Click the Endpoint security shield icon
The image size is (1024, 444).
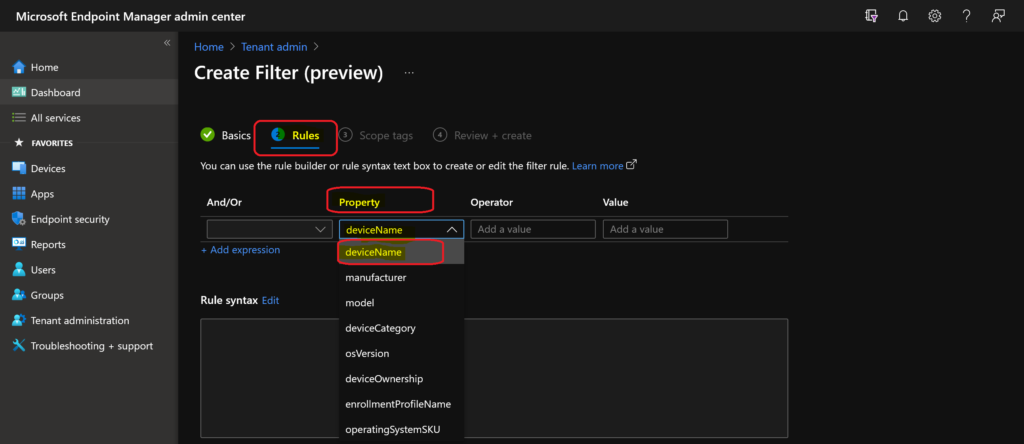tap(19, 219)
